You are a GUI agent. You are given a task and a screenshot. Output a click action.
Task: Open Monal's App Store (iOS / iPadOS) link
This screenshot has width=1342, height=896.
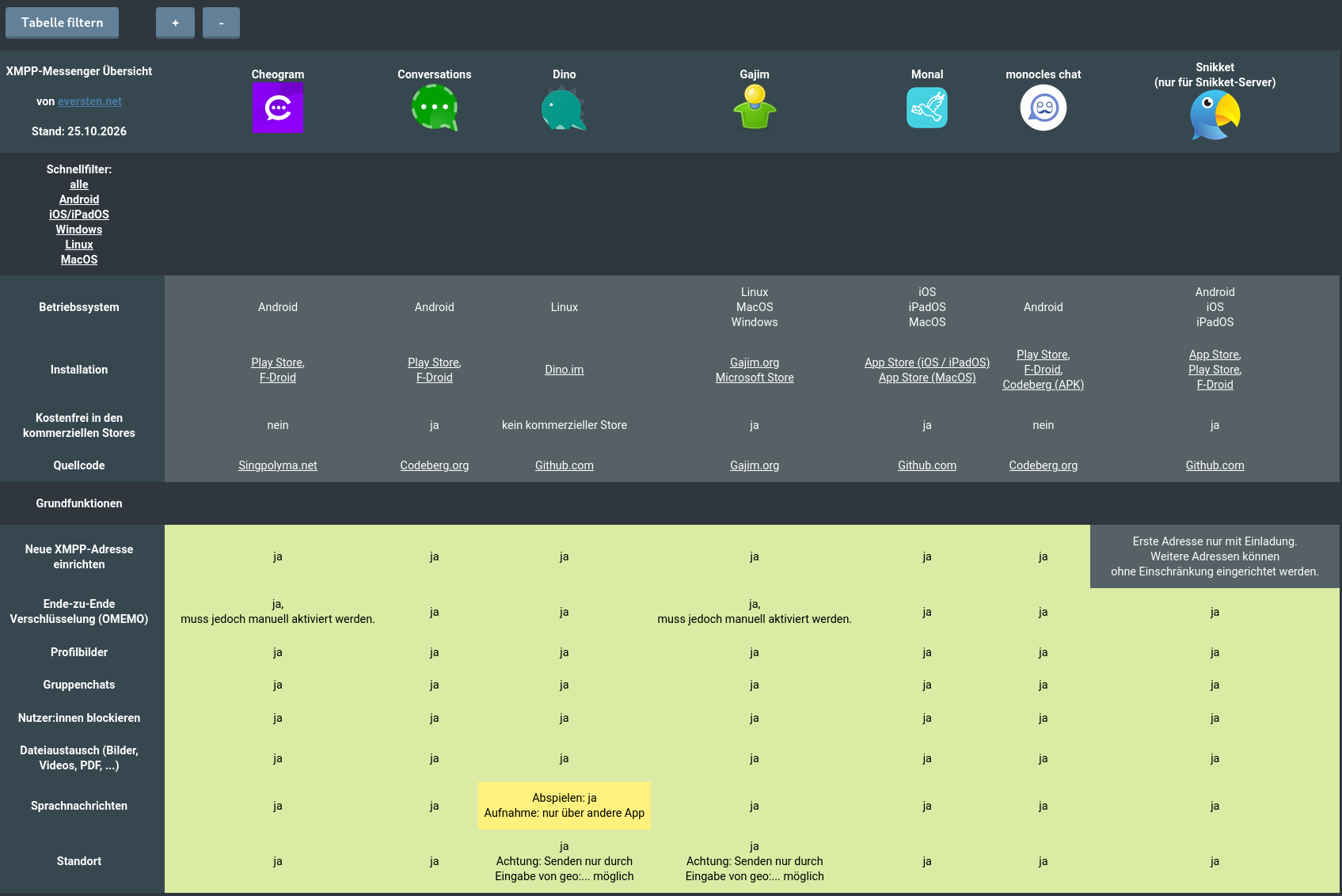pyautogui.click(x=927, y=363)
